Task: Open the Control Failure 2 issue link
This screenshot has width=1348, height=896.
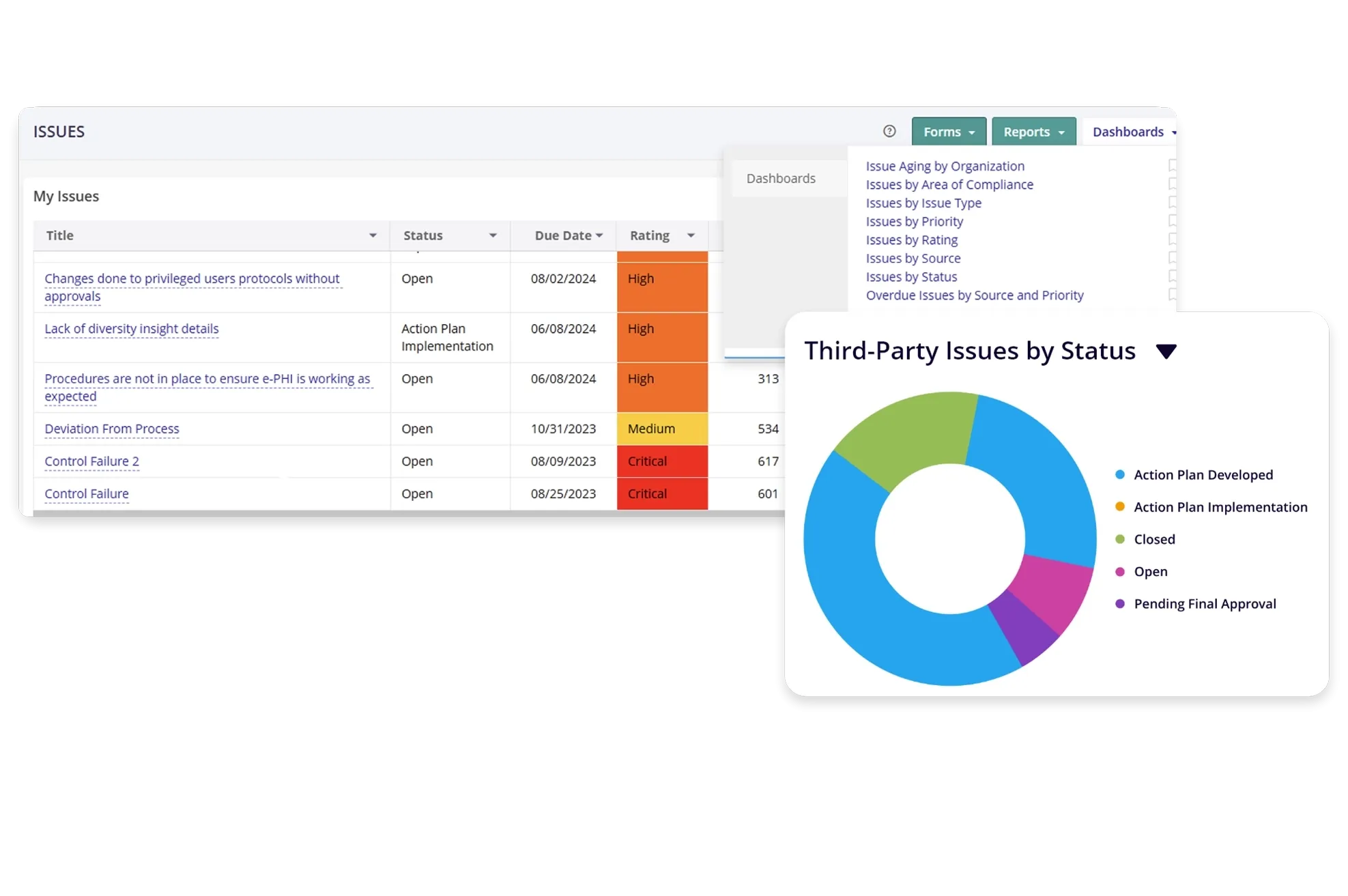Action: (x=91, y=461)
